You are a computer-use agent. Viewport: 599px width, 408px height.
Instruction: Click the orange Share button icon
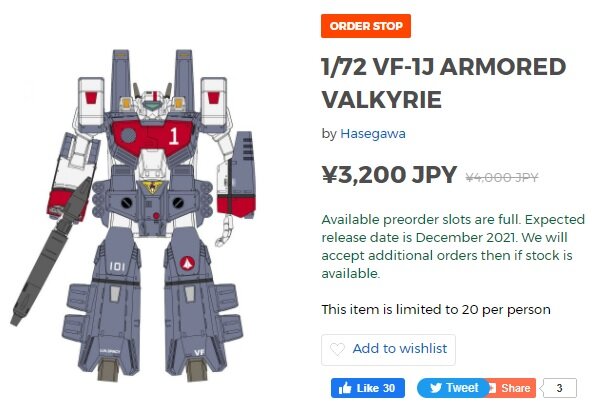[x=492, y=388]
